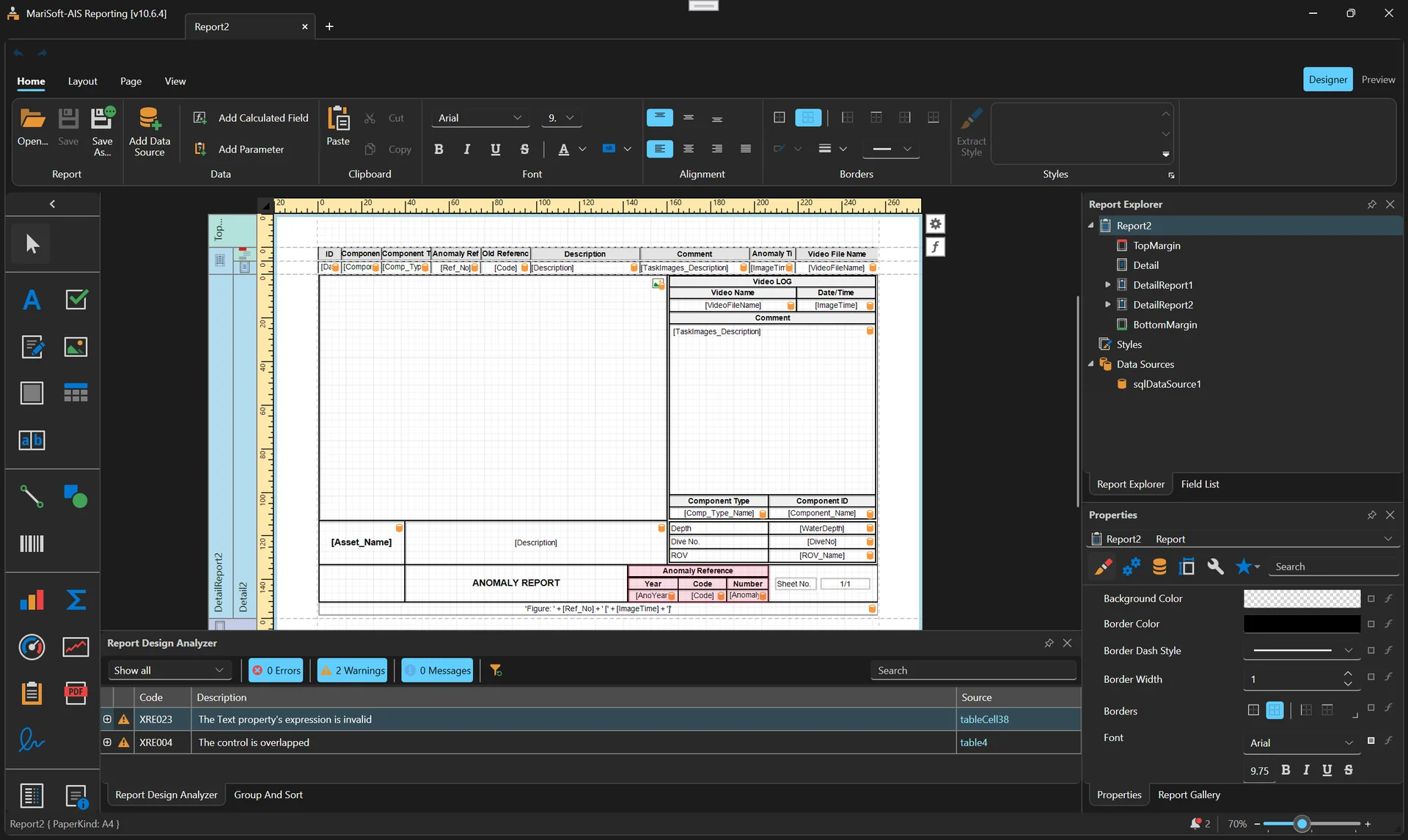Switch to the View ribbon tab
Viewport: 1408px width, 840px height.
point(175,81)
